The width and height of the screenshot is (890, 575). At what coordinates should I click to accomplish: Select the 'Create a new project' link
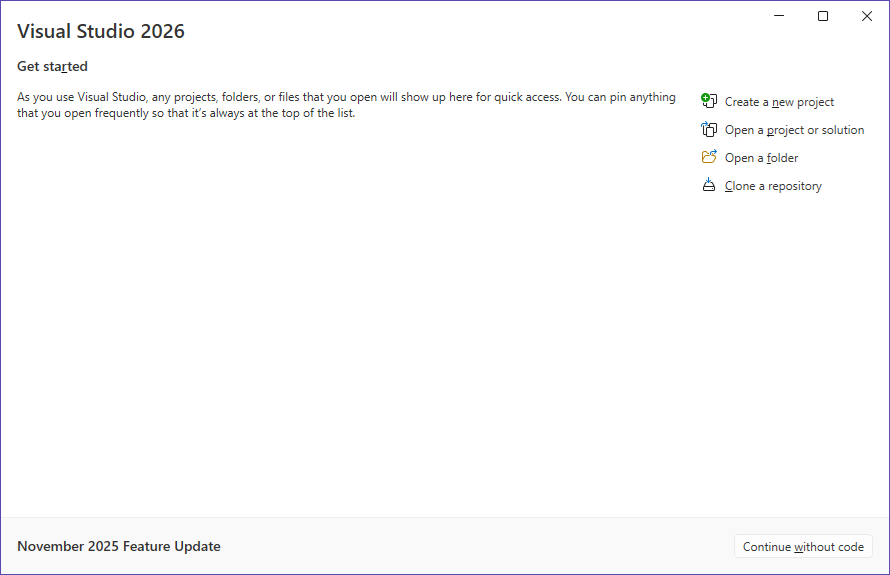click(x=779, y=102)
